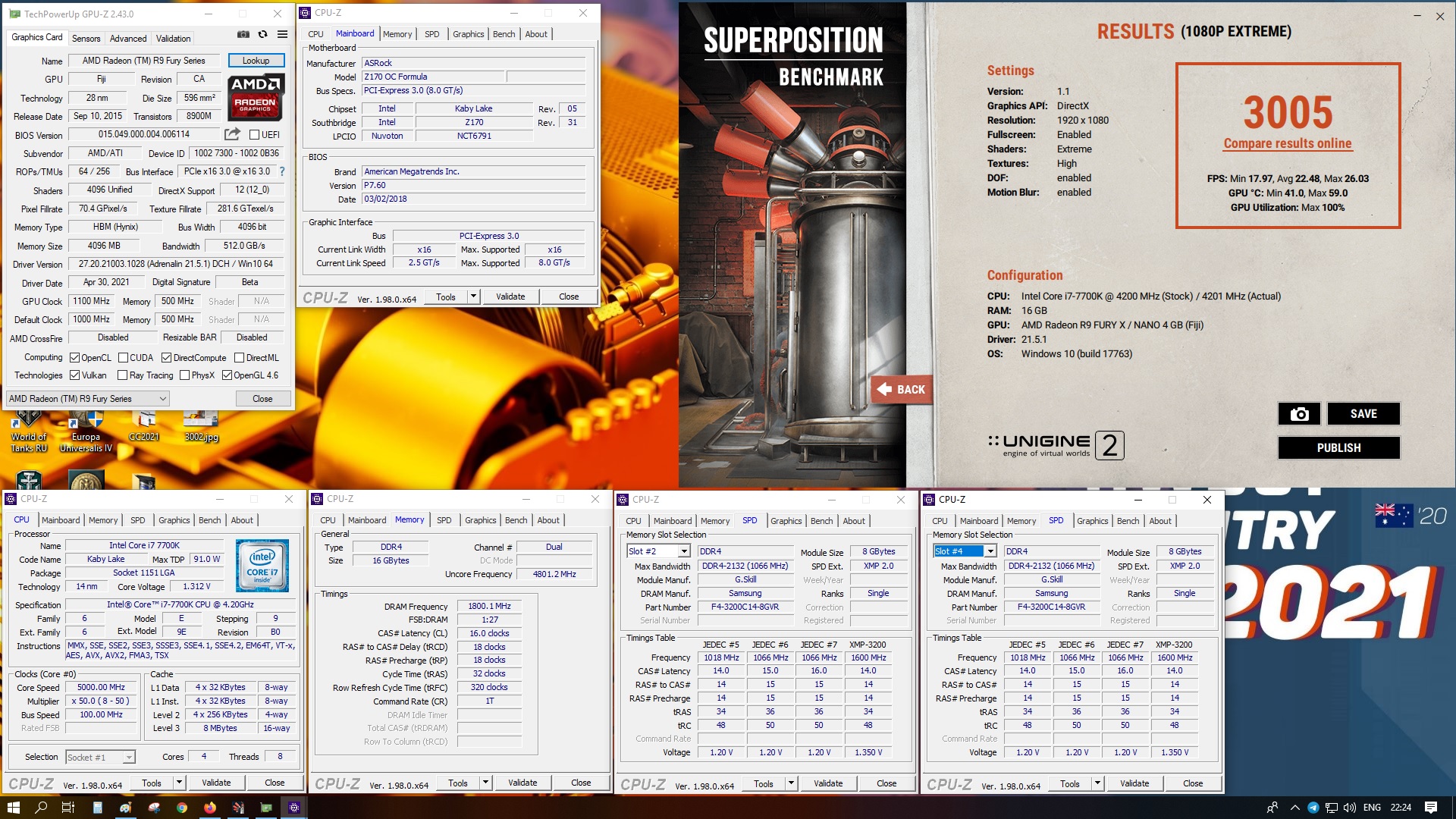Toggle the PhysX checkbox
The width and height of the screenshot is (1456, 819).
coord(184,375)
